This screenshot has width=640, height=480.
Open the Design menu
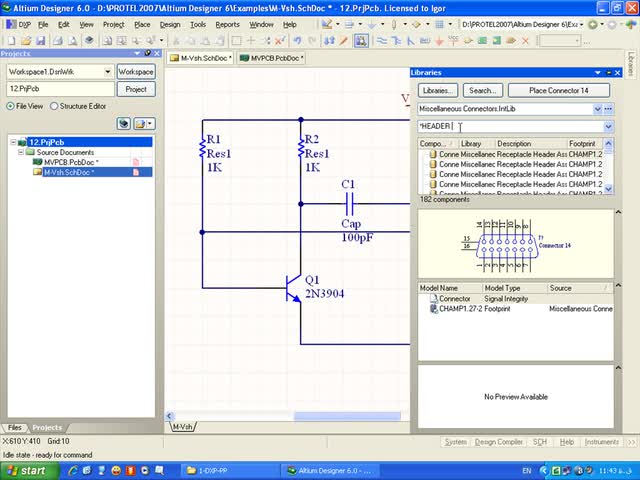pyautogui.click(x=170, y=24)
